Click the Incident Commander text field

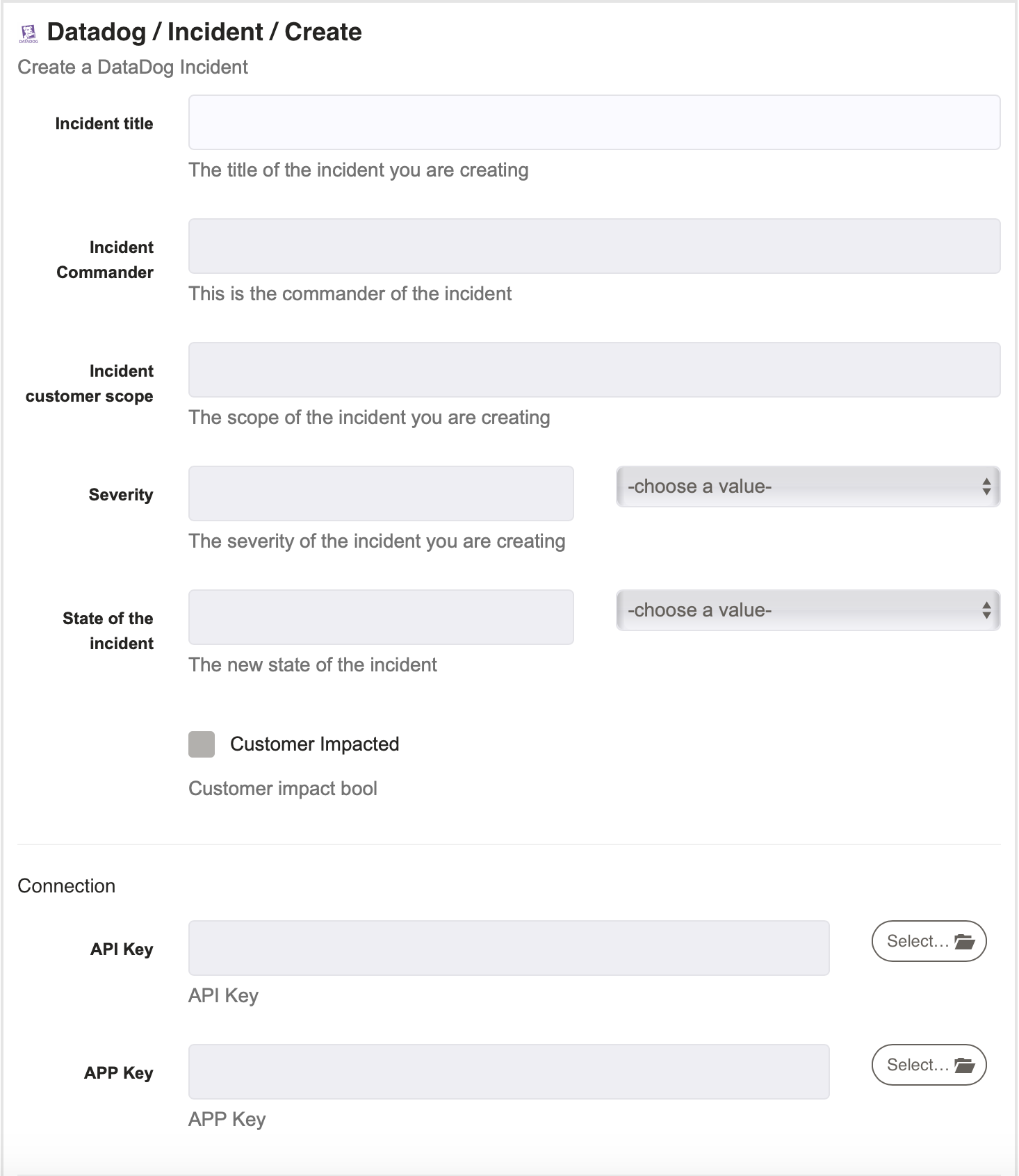(594, 246)
